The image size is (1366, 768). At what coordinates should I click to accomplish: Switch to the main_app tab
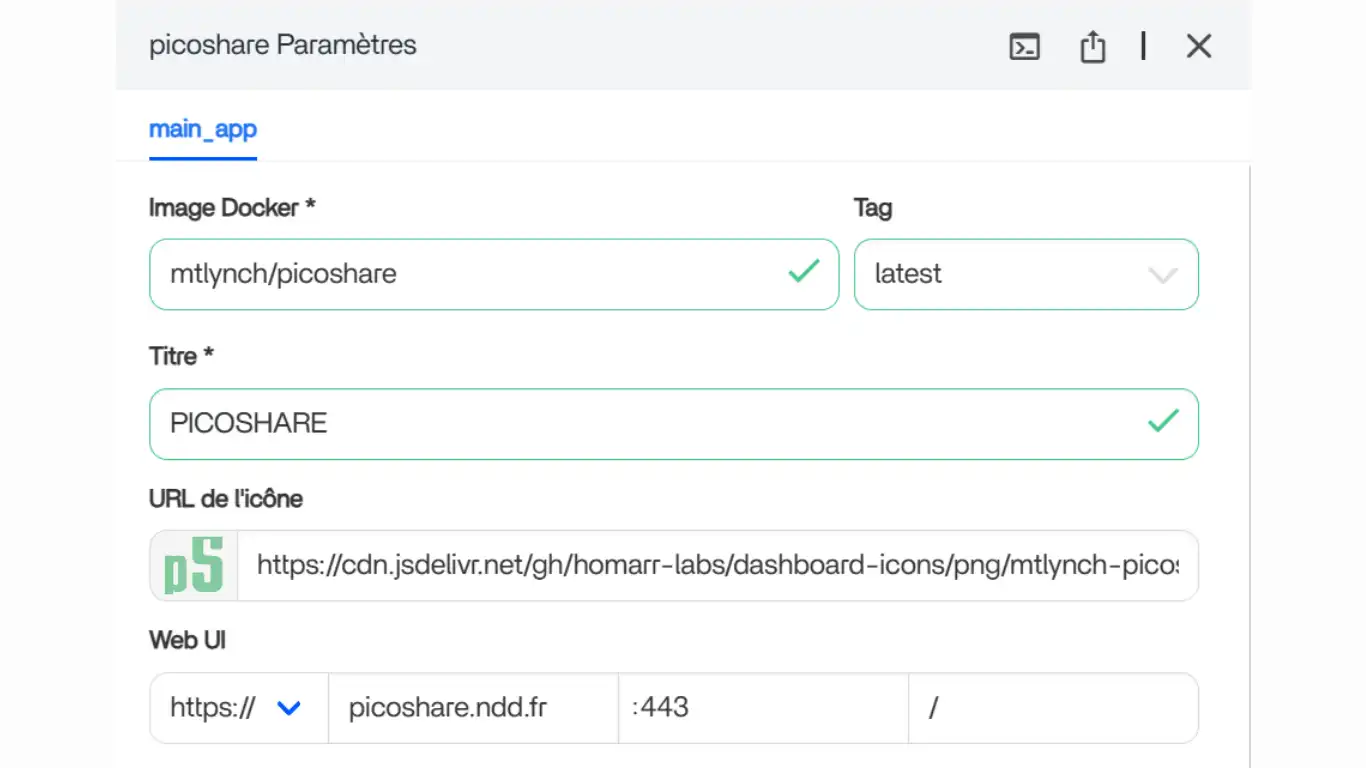[x=203, y=129]
